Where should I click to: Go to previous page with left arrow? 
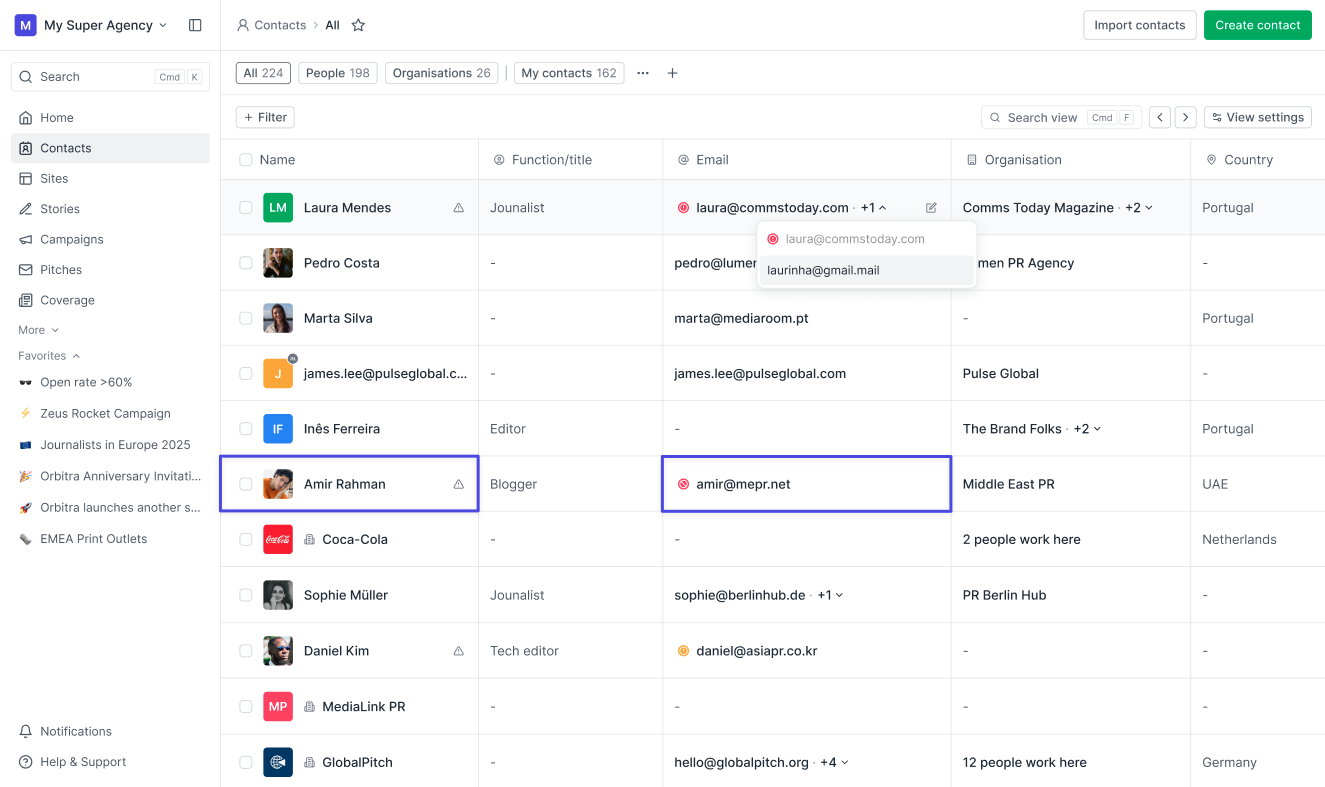click(x=1159, y=117)
